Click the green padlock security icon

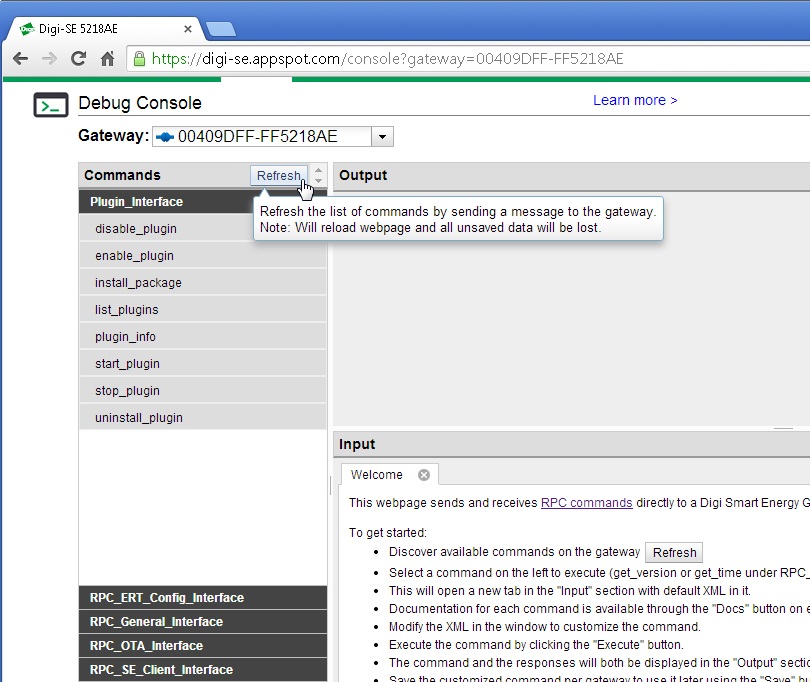coord(139,59)
